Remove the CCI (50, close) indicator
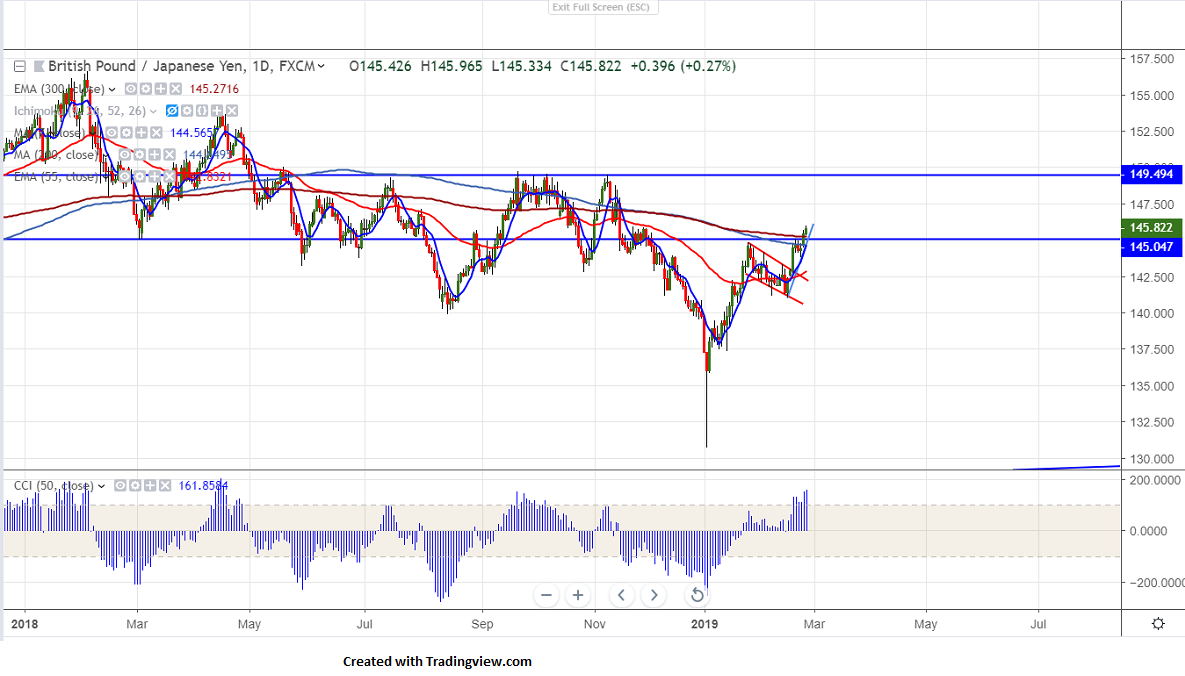1185x676 pixels. click(165, 485)
